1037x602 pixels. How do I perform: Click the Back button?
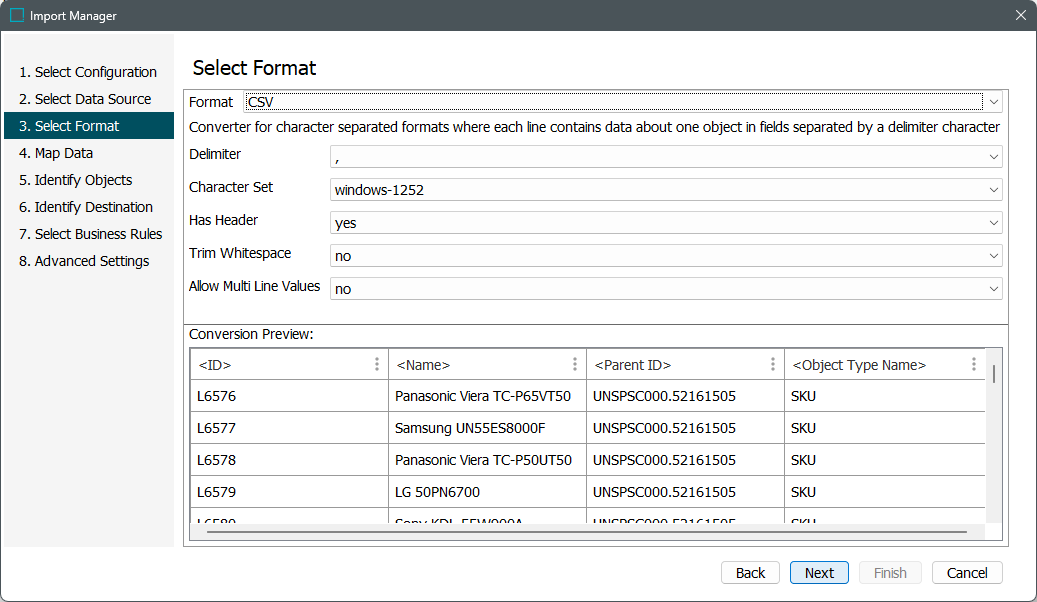[x=750, y=573]
